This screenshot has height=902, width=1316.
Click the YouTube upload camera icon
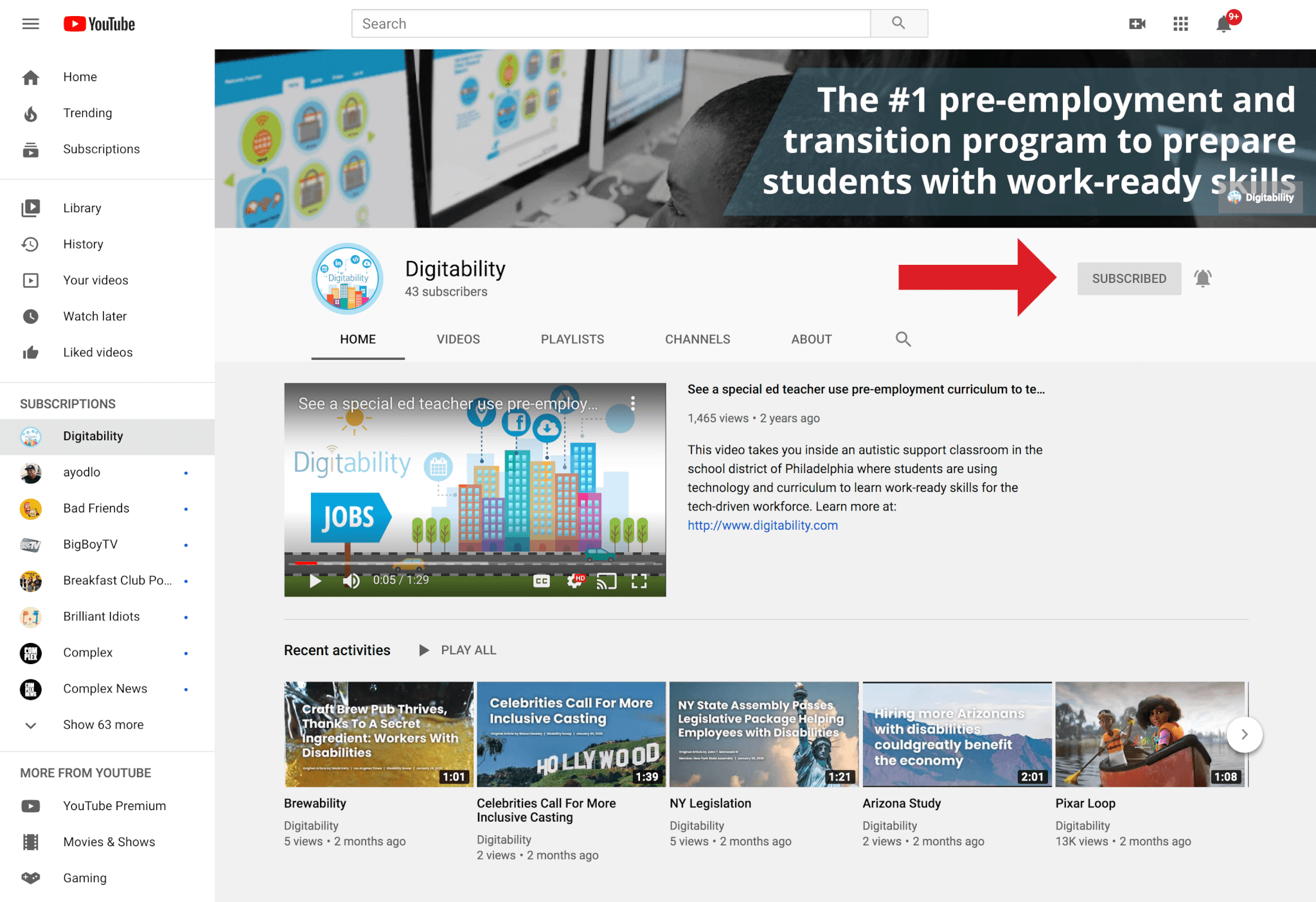(1137, 22)
